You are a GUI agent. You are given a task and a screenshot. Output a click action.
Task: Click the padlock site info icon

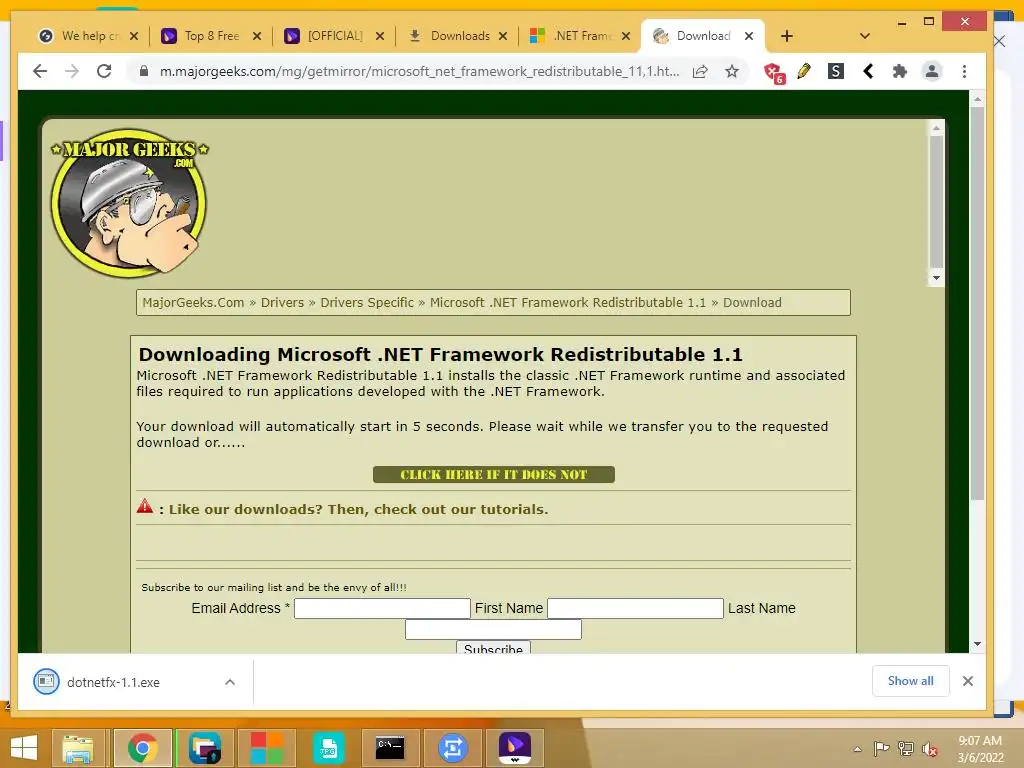pos(144,71)
